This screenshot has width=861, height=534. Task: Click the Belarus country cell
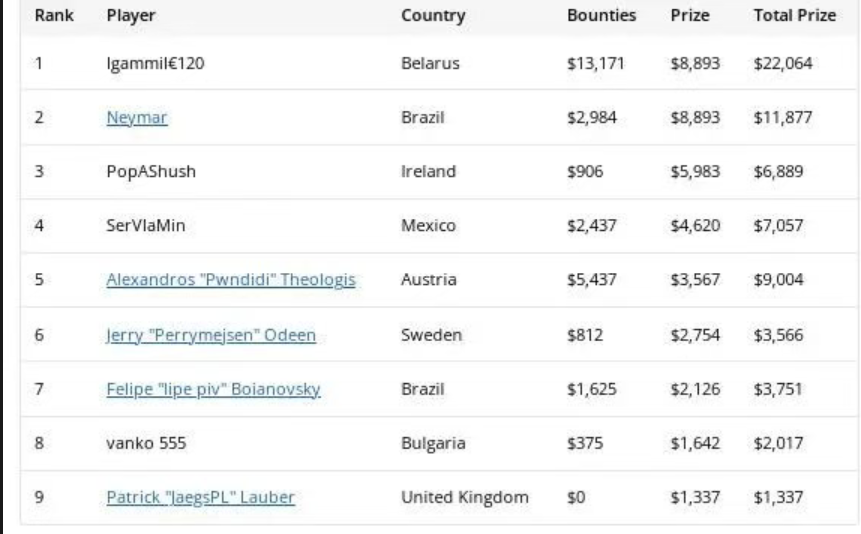point(430,64)
